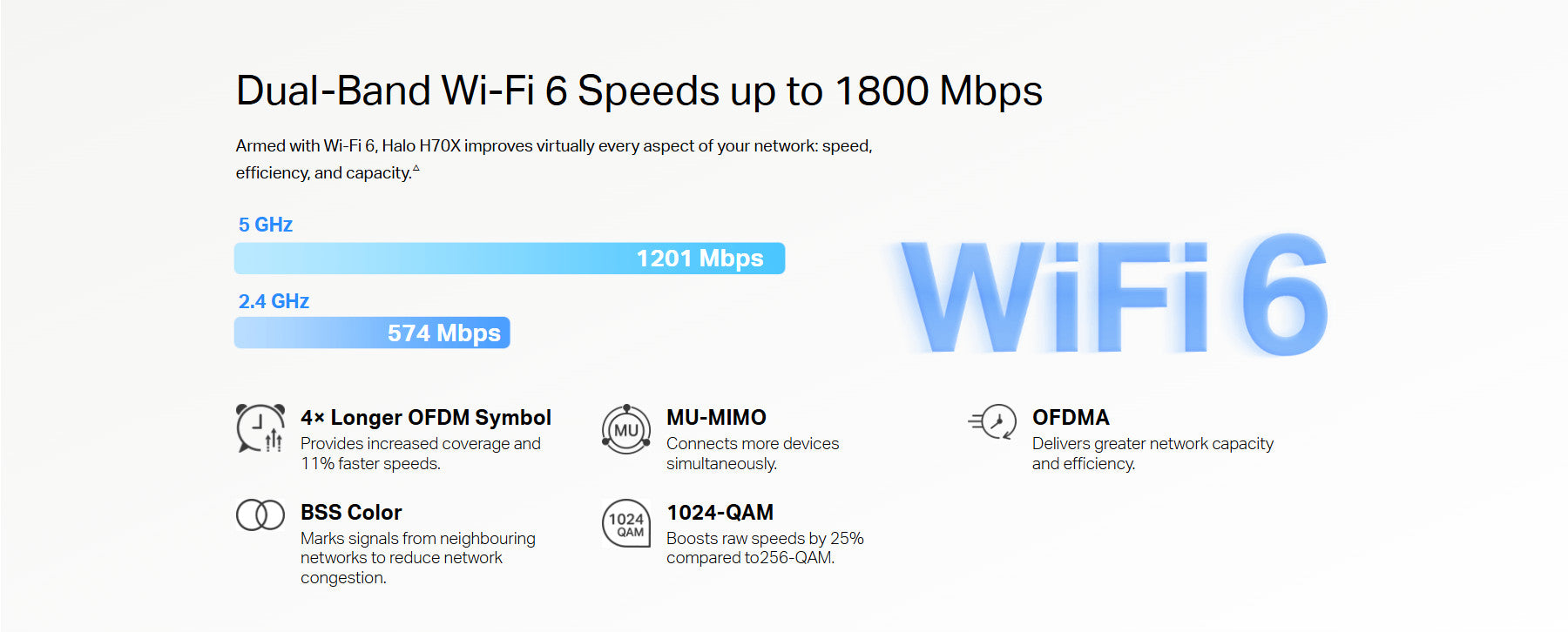Screen dimensions: 1568x632
Task: Click the footnote triangle after 'capacity'
Action: point(416,168)
